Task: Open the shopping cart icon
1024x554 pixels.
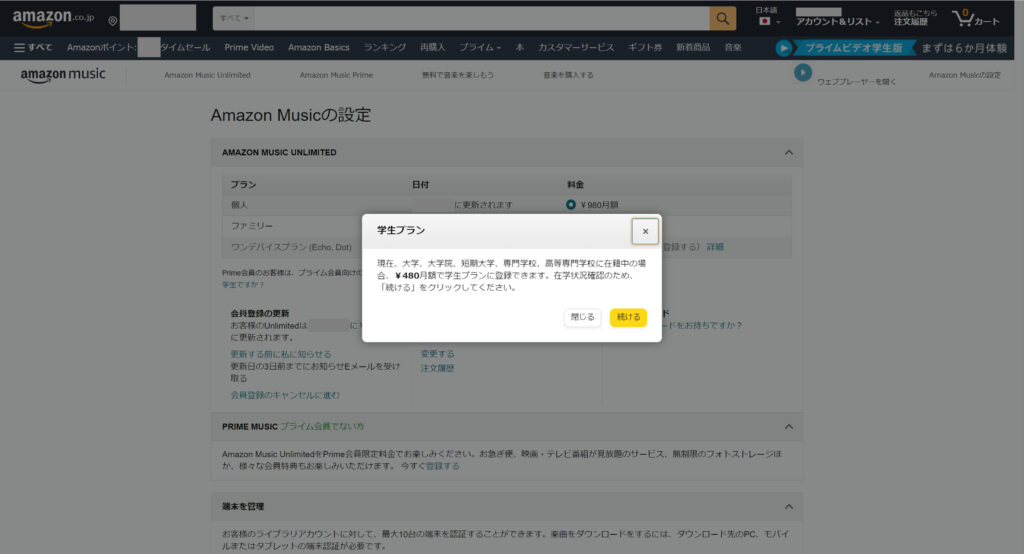Action: [963, 18]
